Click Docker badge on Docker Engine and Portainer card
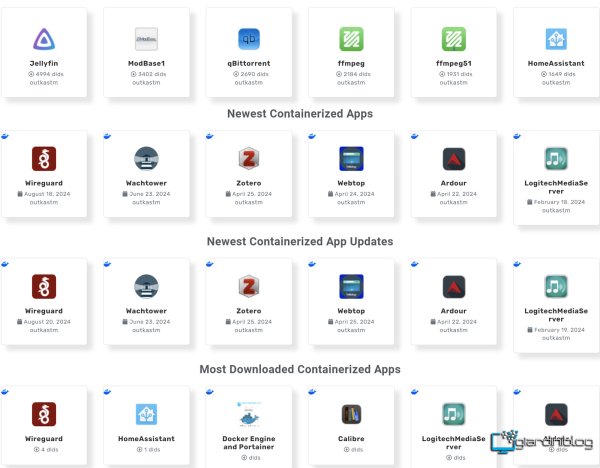Viewport: 600px width, 468px height. [x=209, y=392]
